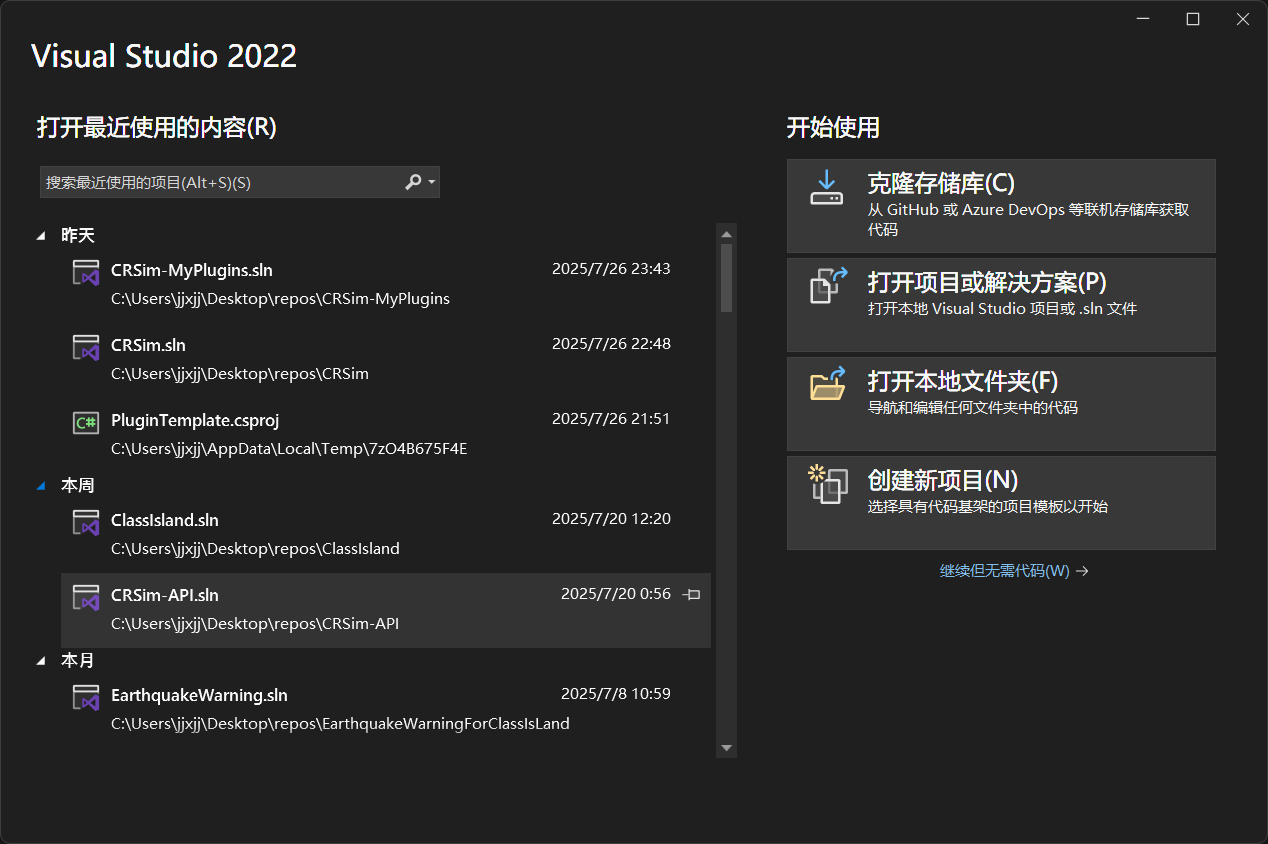Collapse the 本周 (This week) group

41,486
